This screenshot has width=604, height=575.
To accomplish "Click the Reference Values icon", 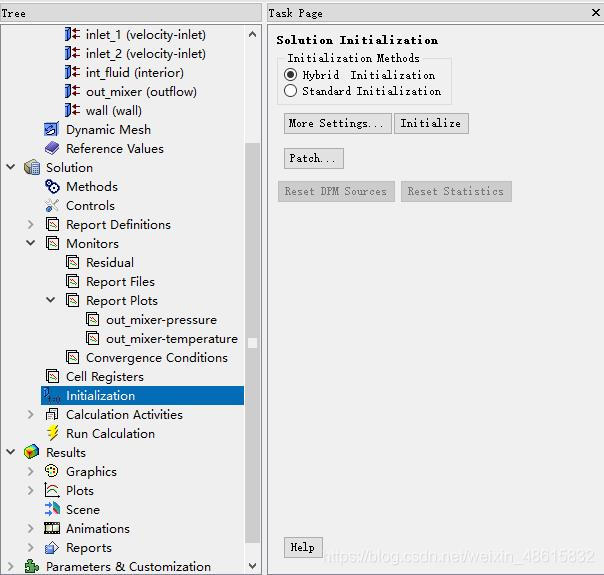I will [52, 149].
